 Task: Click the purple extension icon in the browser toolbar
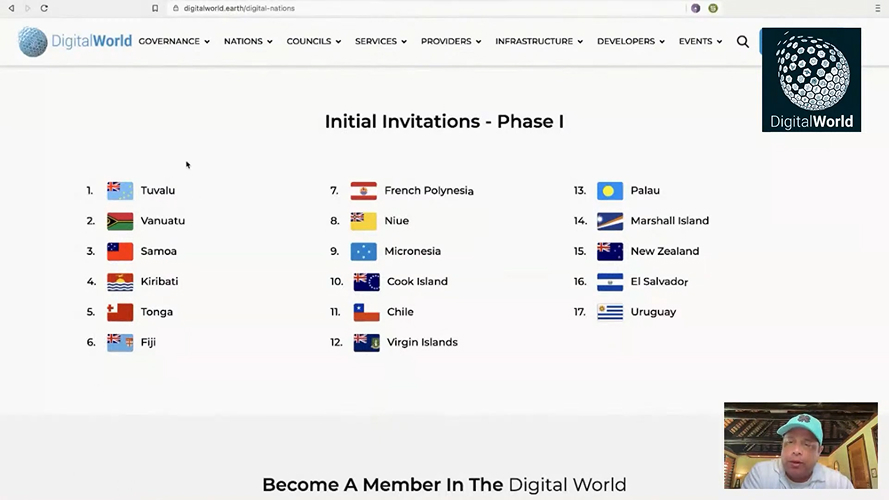(695, 8)
